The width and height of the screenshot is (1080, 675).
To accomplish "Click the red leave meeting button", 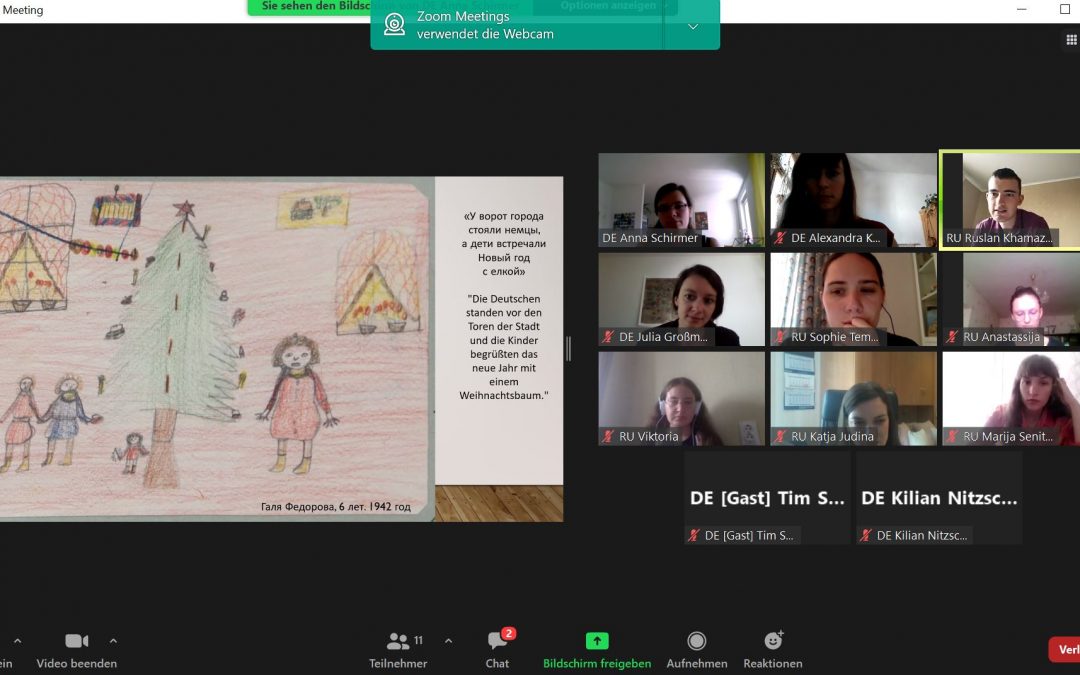I will [x=1064, y=649].
